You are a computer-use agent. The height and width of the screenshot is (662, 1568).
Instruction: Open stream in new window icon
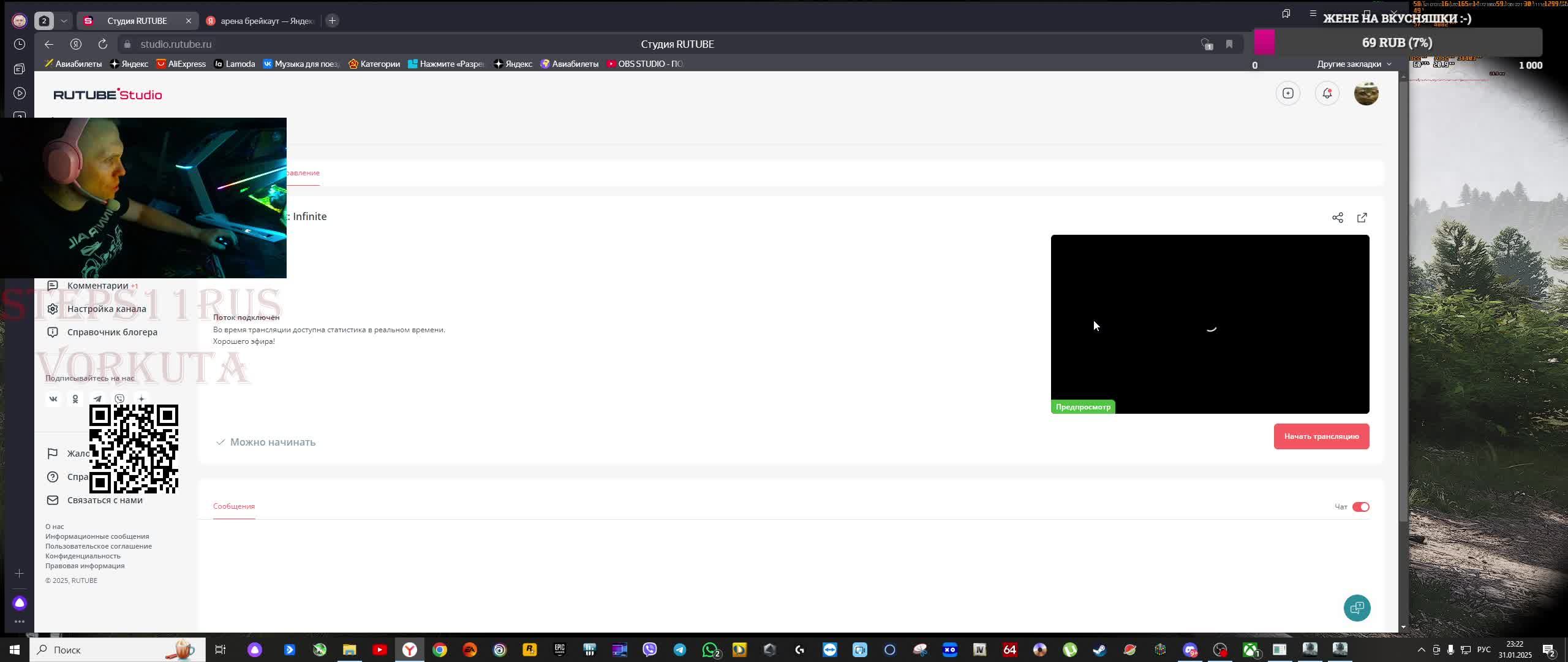click(x=1362, y=218)
